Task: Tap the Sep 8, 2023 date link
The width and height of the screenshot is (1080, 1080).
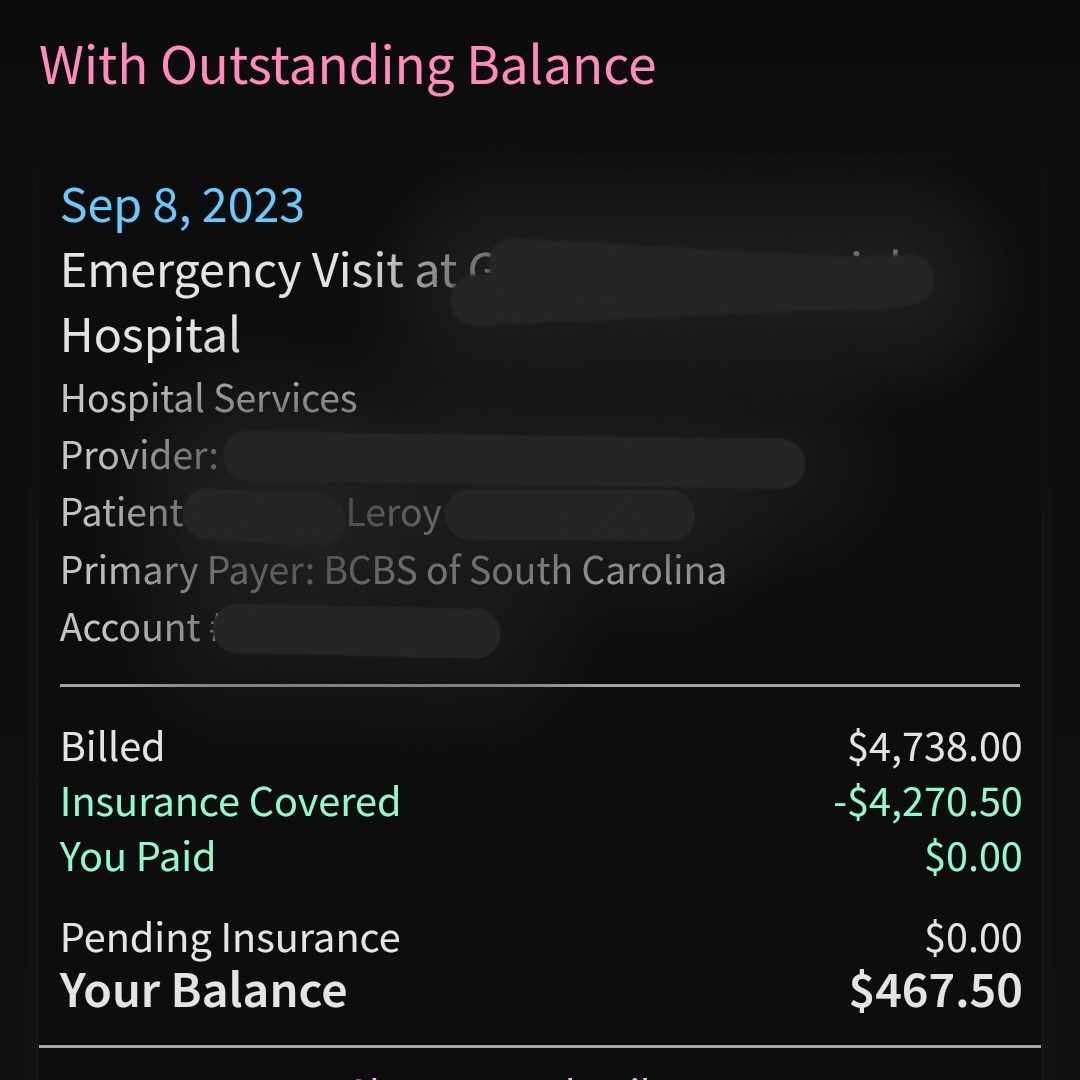Action: (x=182, y=206)
